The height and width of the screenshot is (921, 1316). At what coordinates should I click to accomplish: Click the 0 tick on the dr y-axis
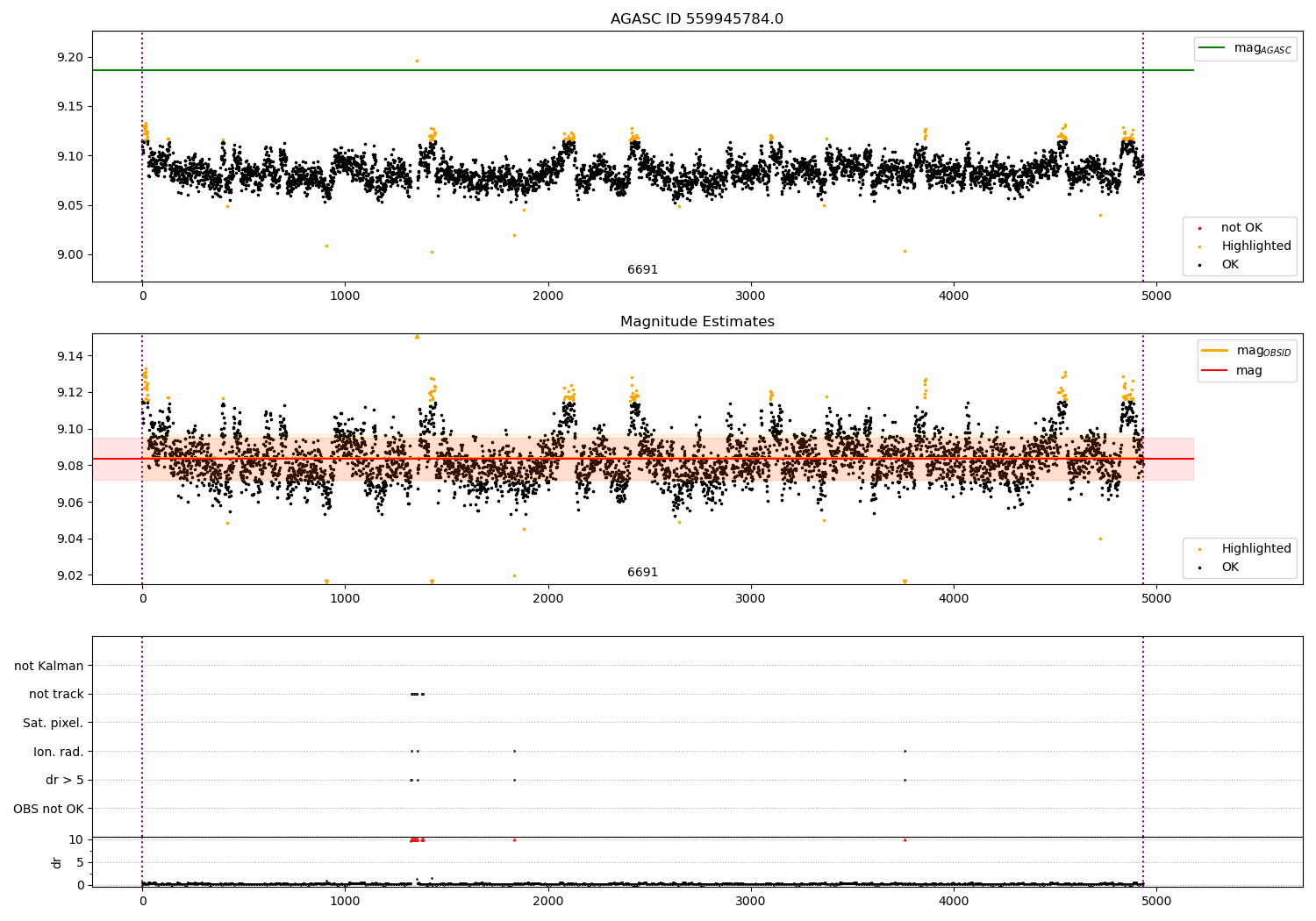[x=80, y=885]
